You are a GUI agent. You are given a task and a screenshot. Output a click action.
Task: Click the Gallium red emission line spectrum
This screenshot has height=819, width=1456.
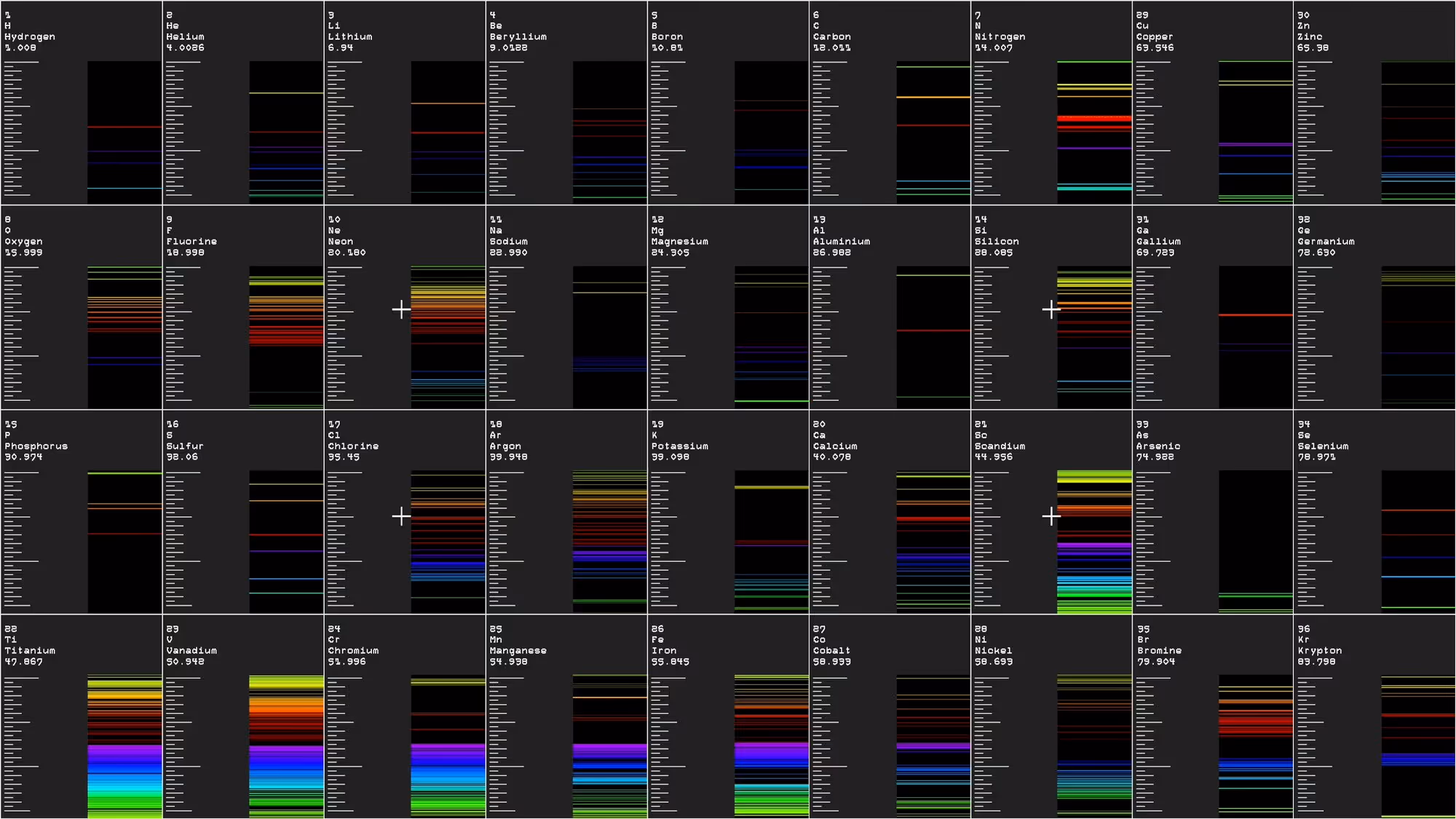click(1256, 315)
